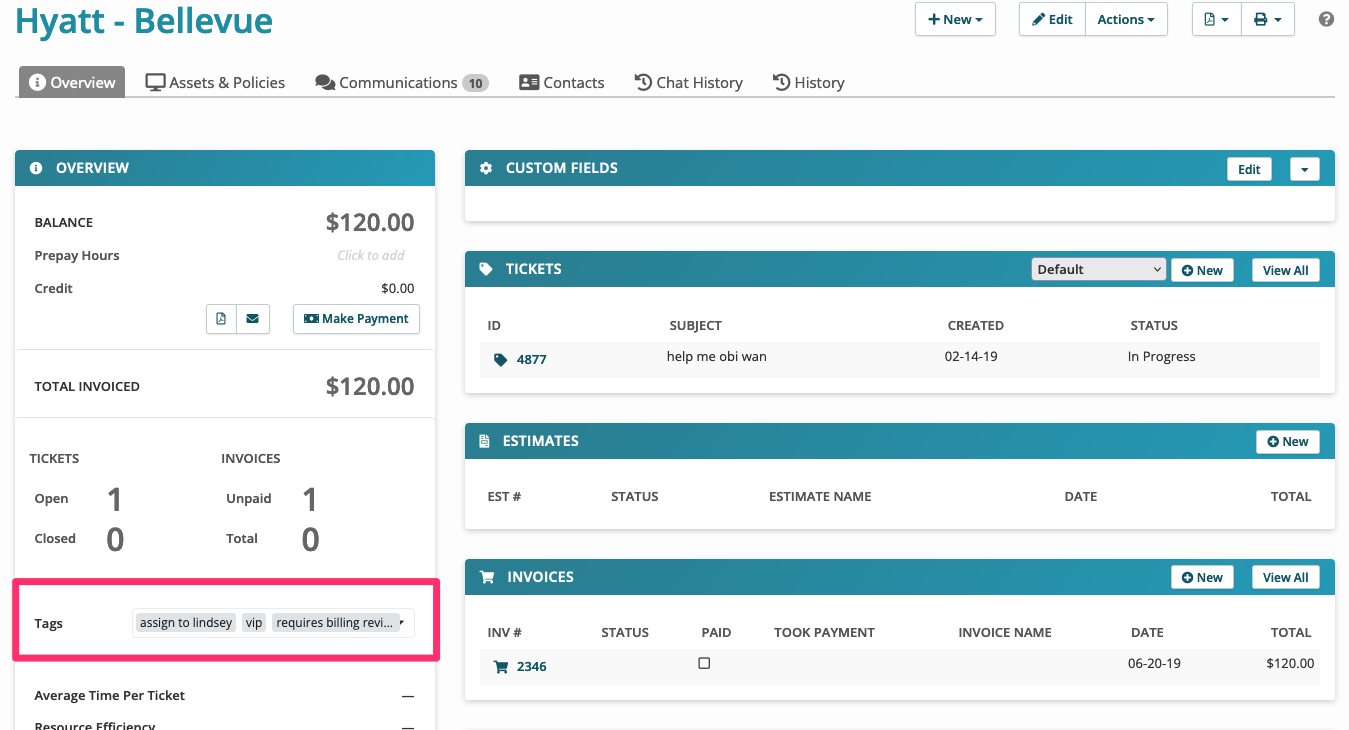Click the Edit customer button

pos(1052,19)
